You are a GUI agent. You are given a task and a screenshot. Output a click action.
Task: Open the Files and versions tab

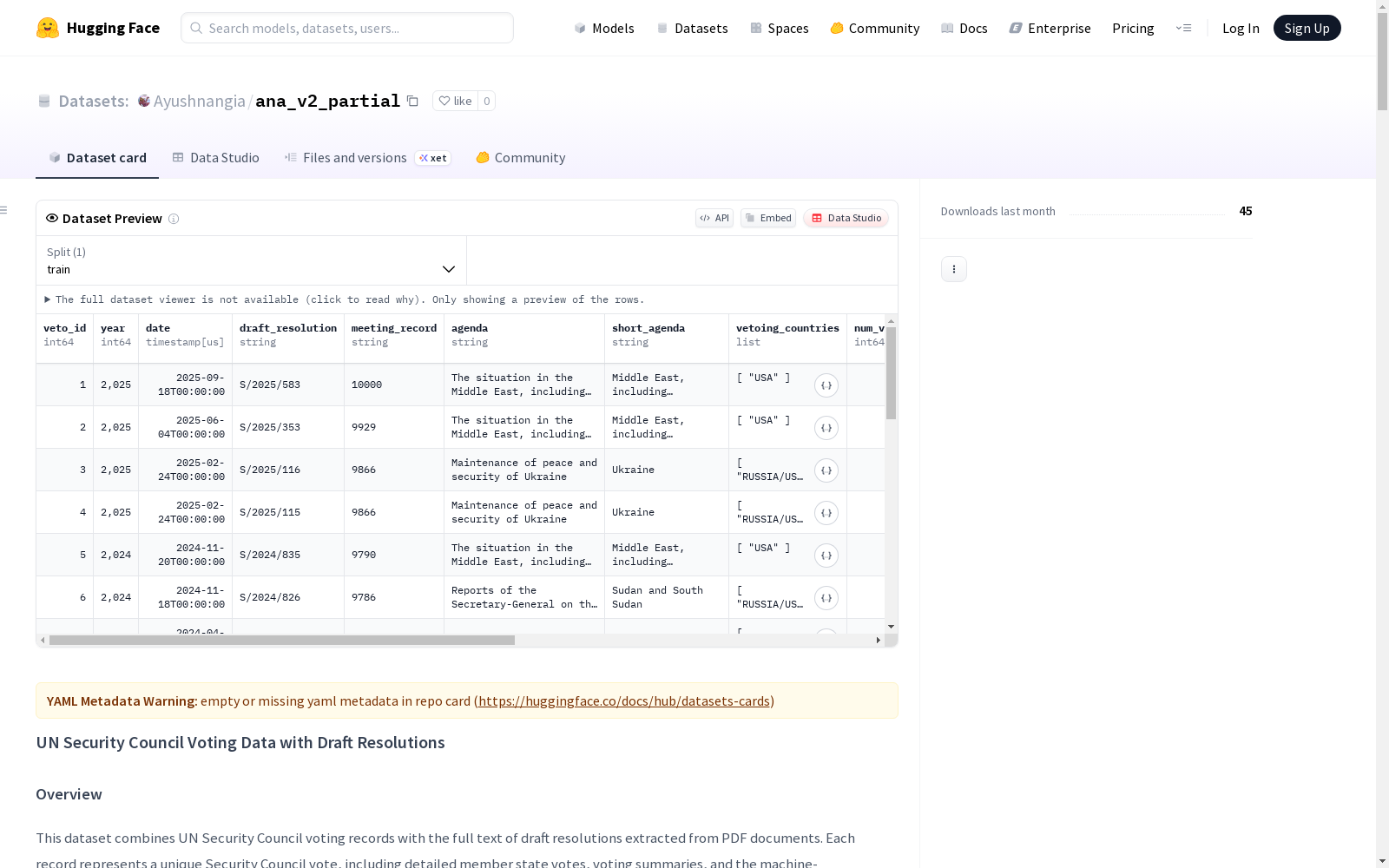tap(367, 158)
